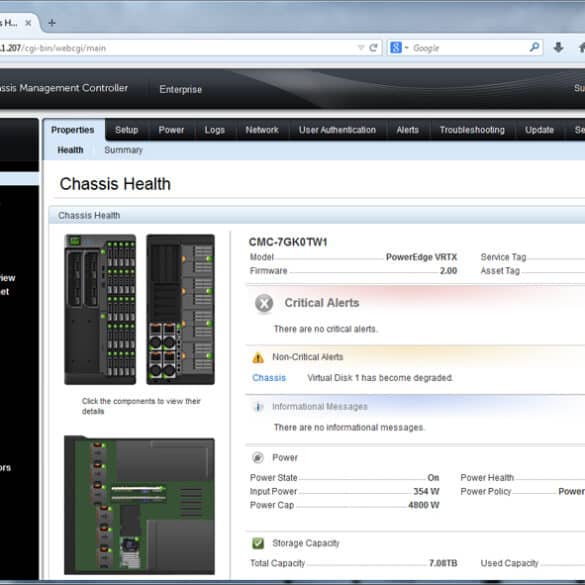This screenshot has height=585, width=585.
Task: Switch to the Setup tab
Action: point(126,130)
